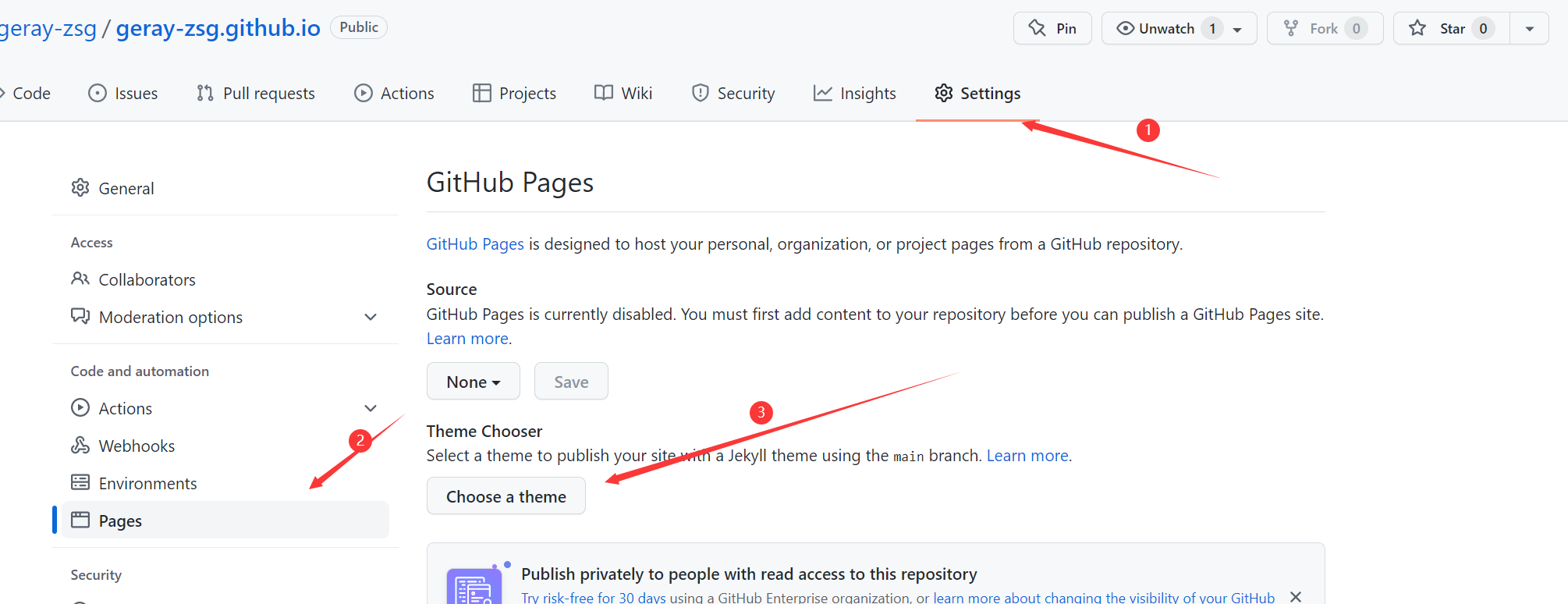Click the sidebar Actions play icon
Viewport: 1568px width, 604px height.
coord(80,407)
